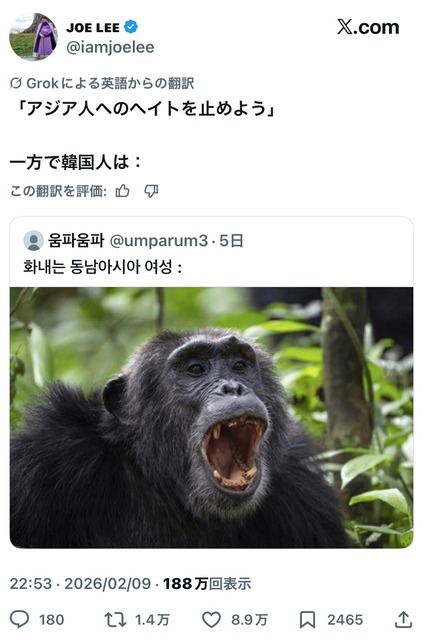The image size is (423, 640).
Task: Tap the blue verified badge
Action: (131, 27)
